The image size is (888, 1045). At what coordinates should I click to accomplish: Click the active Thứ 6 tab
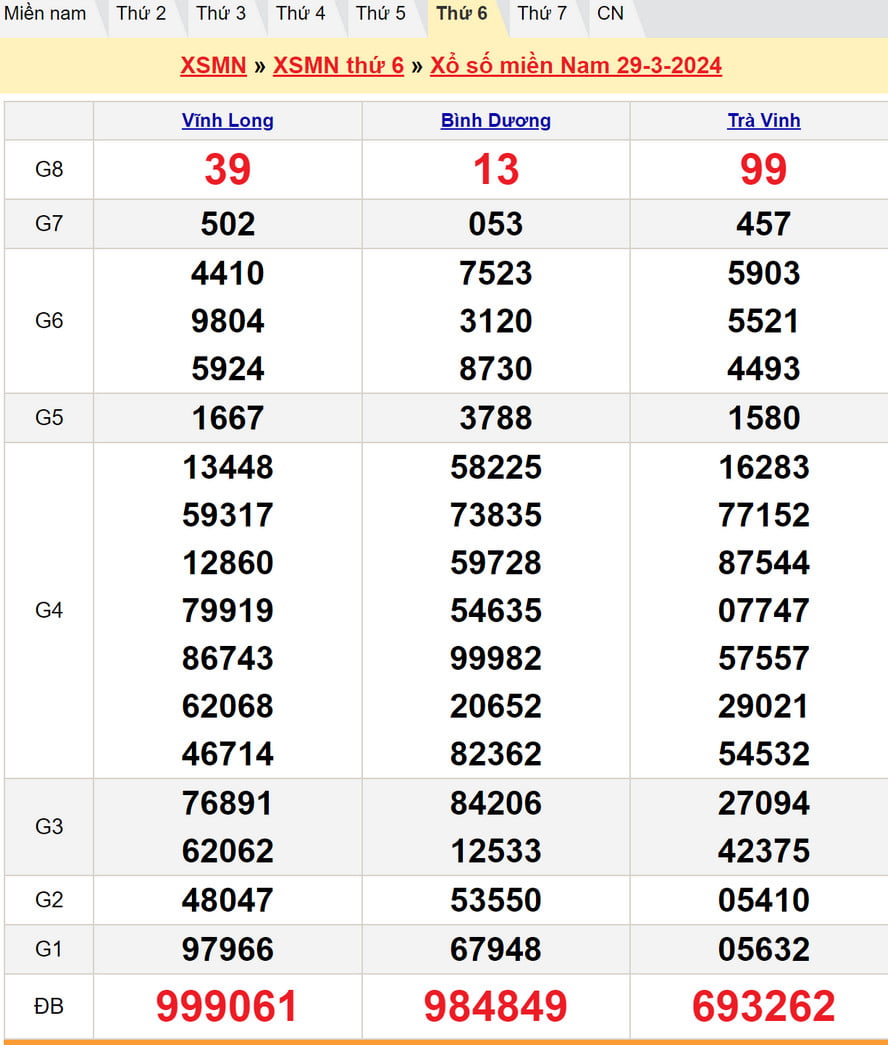(462, 14)
